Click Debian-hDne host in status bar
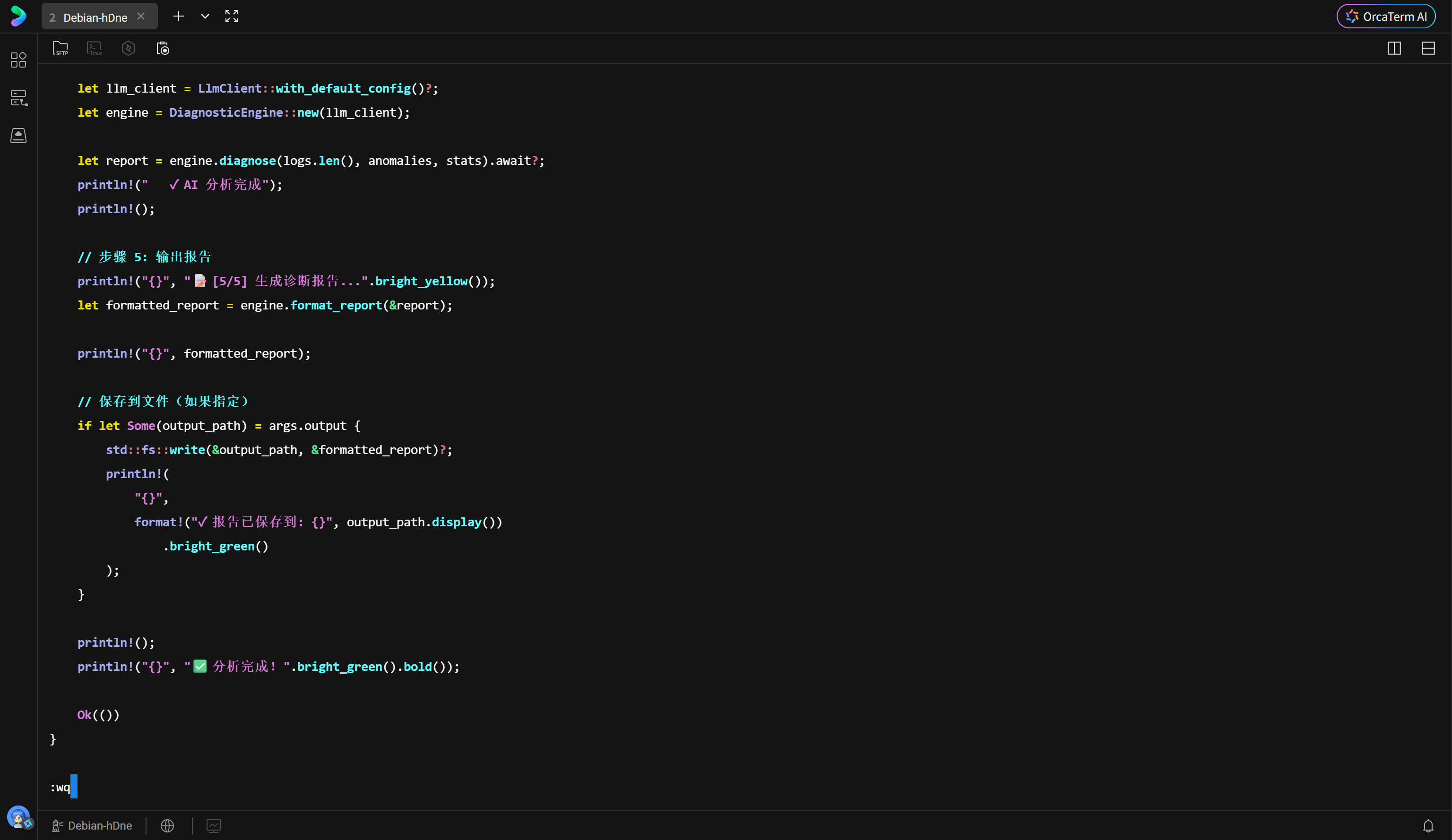 click(92, 826)
